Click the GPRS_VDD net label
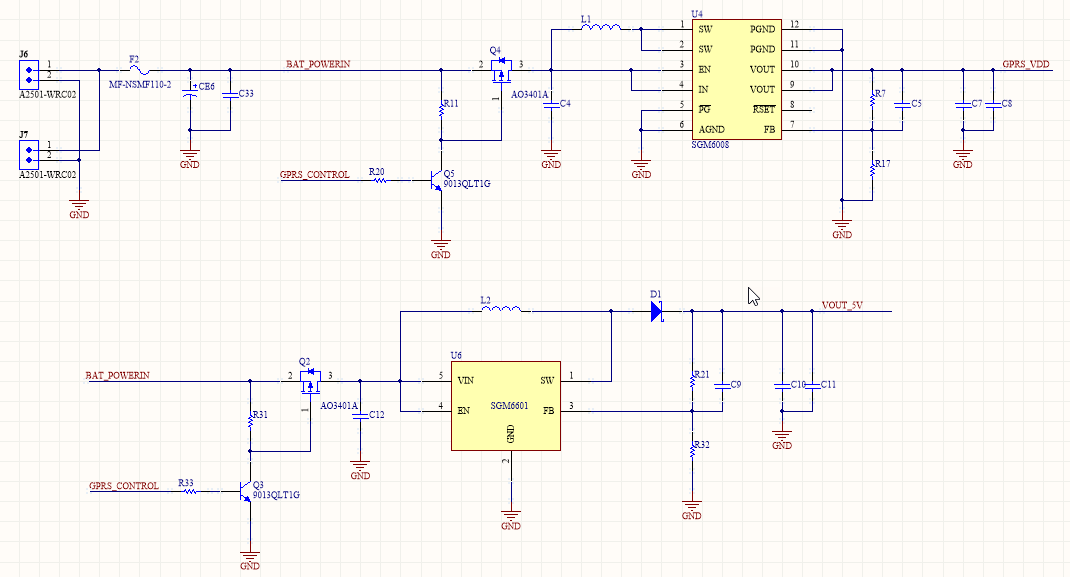The width and height of the screenshot is (1070, 577). pos(1026,64)
